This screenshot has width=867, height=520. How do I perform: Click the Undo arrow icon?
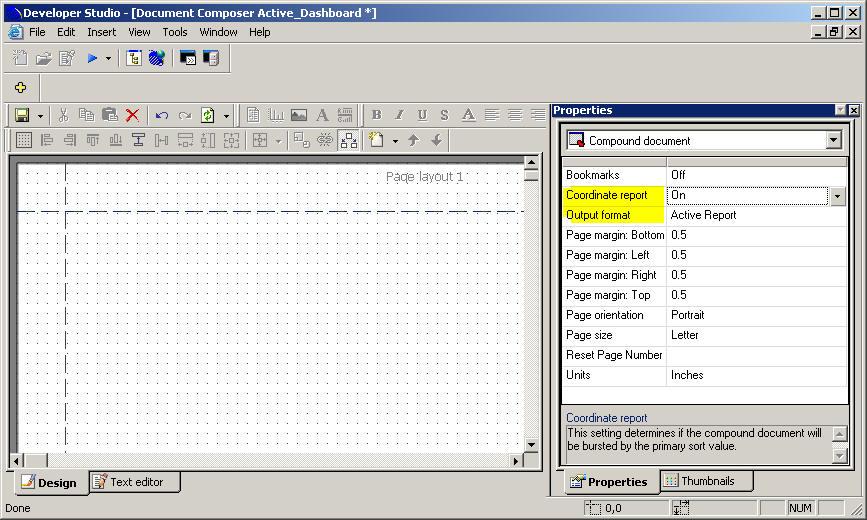[161, 115]
